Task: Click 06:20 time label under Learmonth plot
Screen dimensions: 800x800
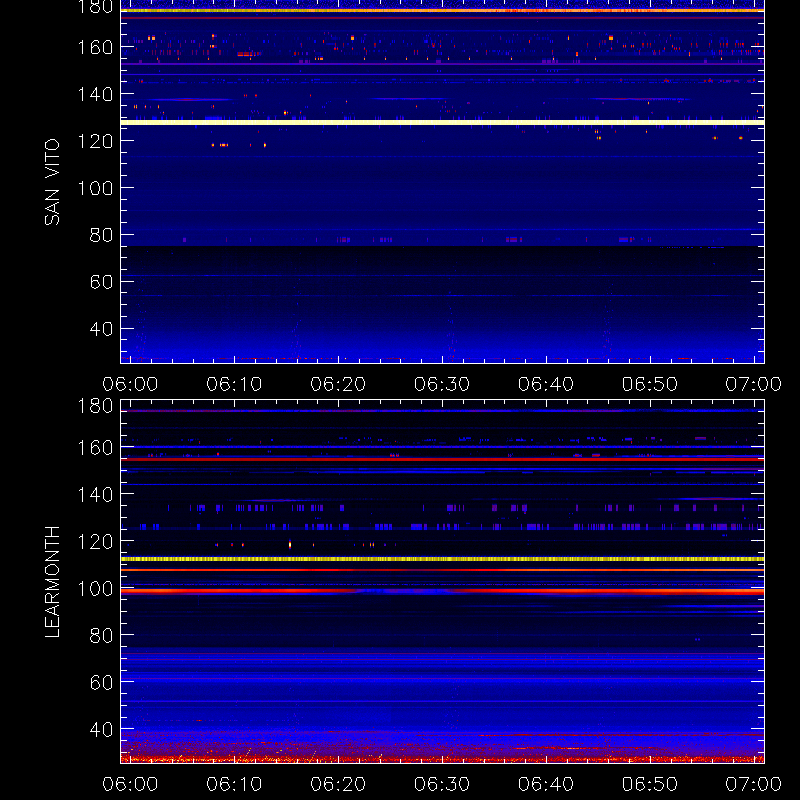Action: 338,784
